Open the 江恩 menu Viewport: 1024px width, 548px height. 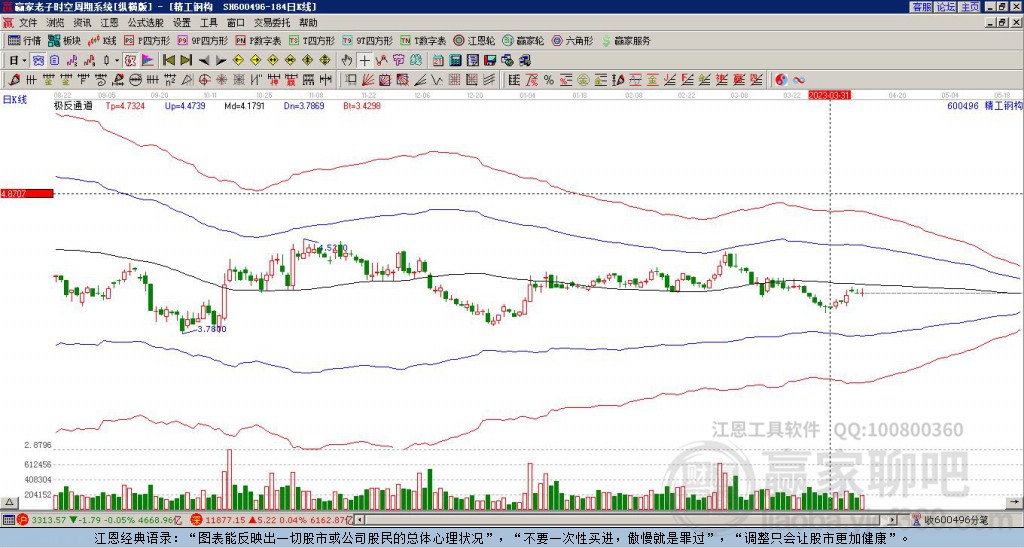click(x=109, y=22)
